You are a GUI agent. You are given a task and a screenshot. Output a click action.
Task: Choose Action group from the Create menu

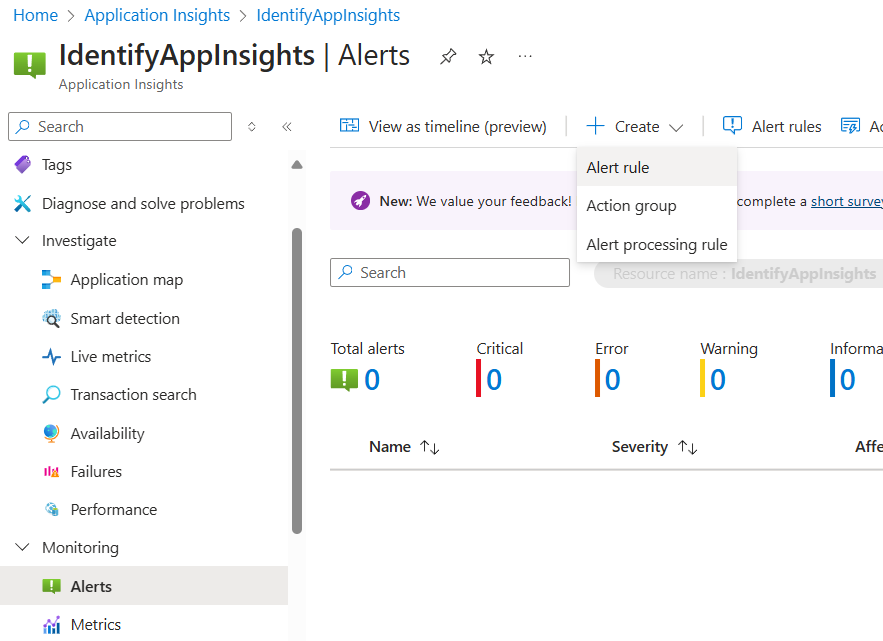point(657,206)
